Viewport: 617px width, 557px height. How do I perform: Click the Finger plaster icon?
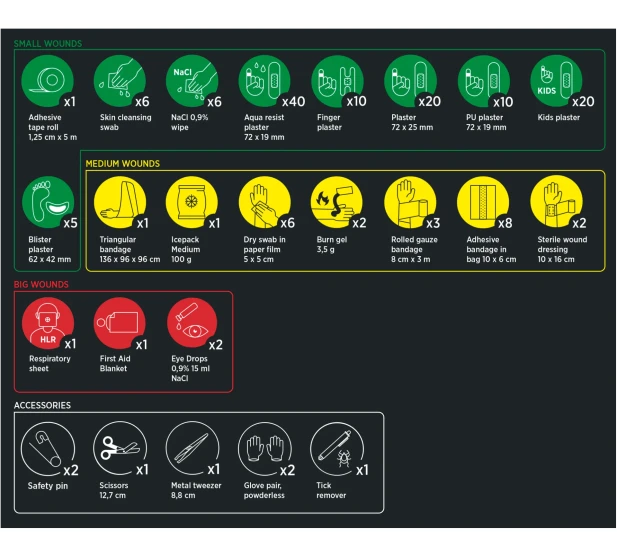(337, 81)
